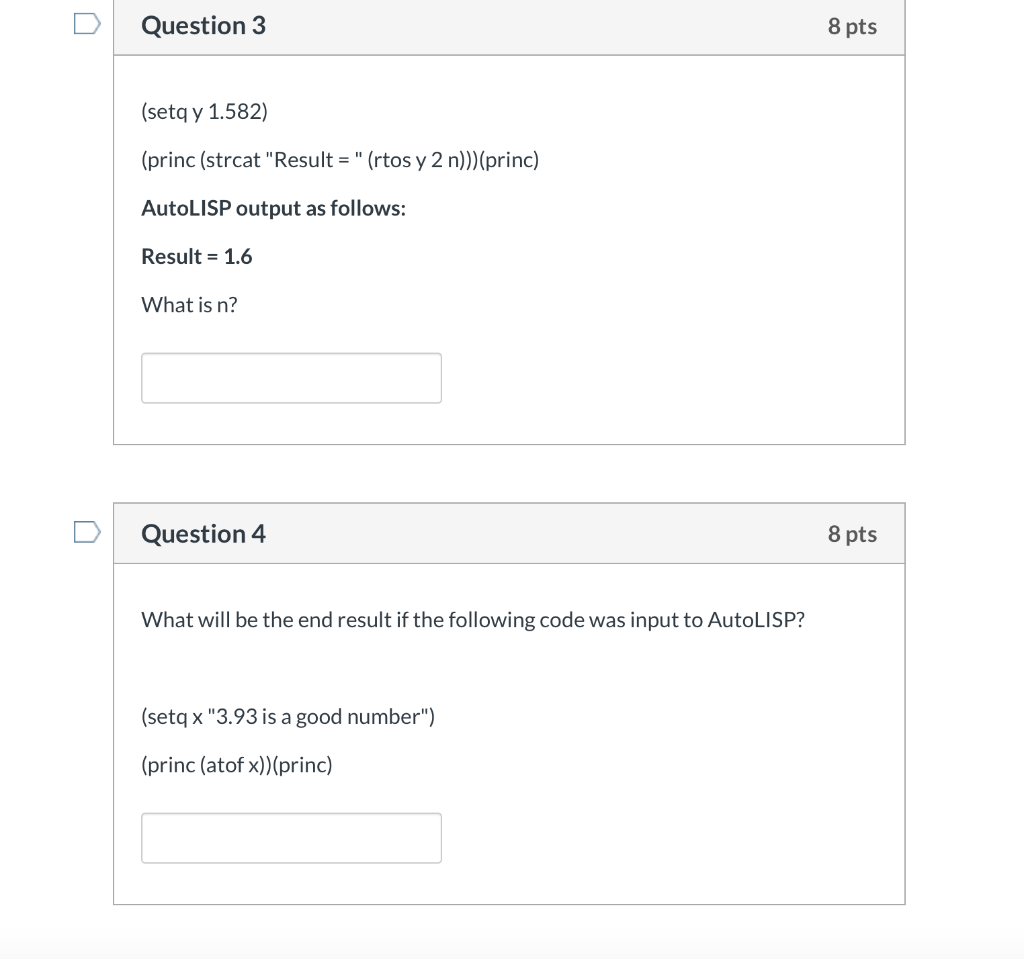The image size is (1024, 959).
Task: Click the strcat code line in Question 3
Action: point(340,160)
